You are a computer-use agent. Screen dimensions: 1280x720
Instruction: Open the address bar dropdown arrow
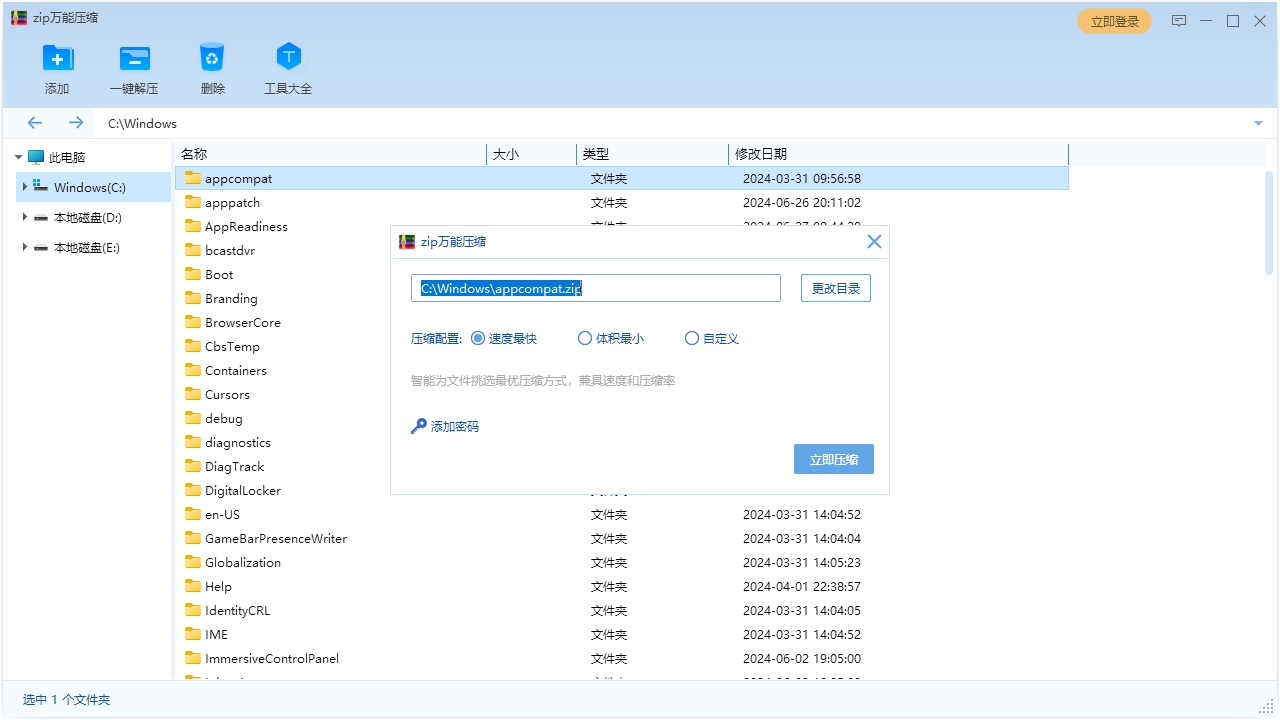pyautogui.click(x=1258, y=122)
